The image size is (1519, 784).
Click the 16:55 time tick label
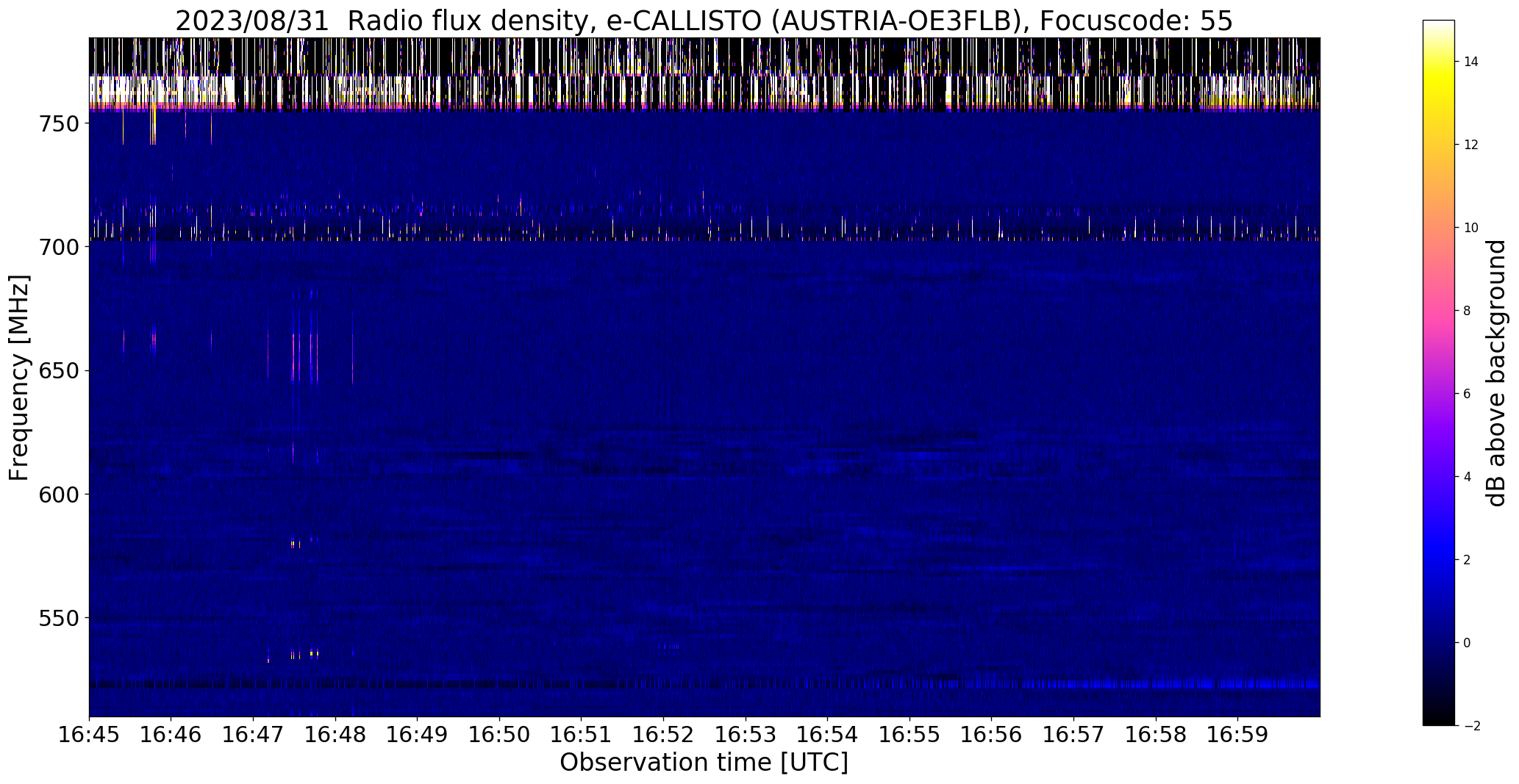click(x=910, y=735)
